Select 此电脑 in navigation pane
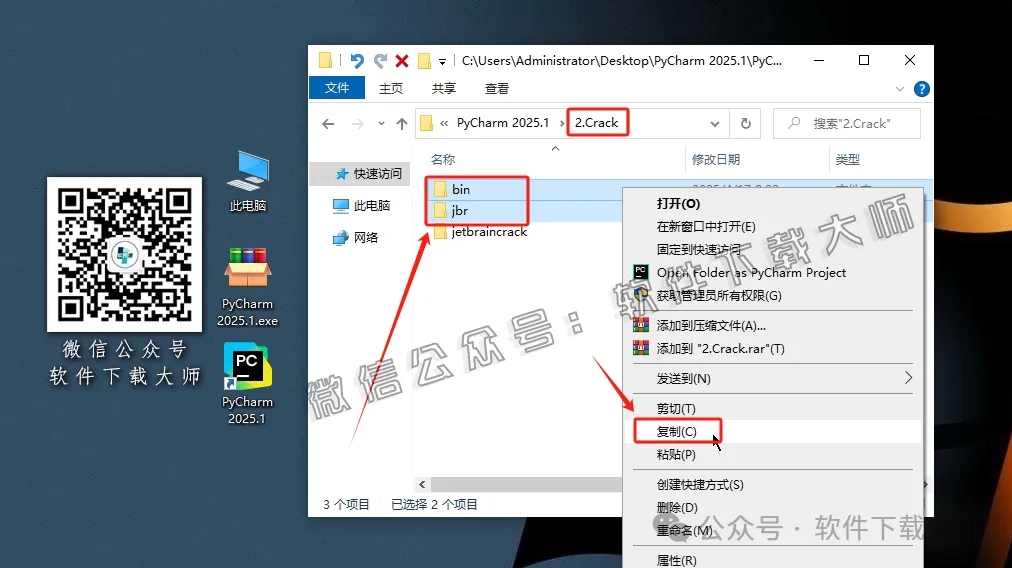The height and width of the screenshot is (568, 1012). coord(362,205)
